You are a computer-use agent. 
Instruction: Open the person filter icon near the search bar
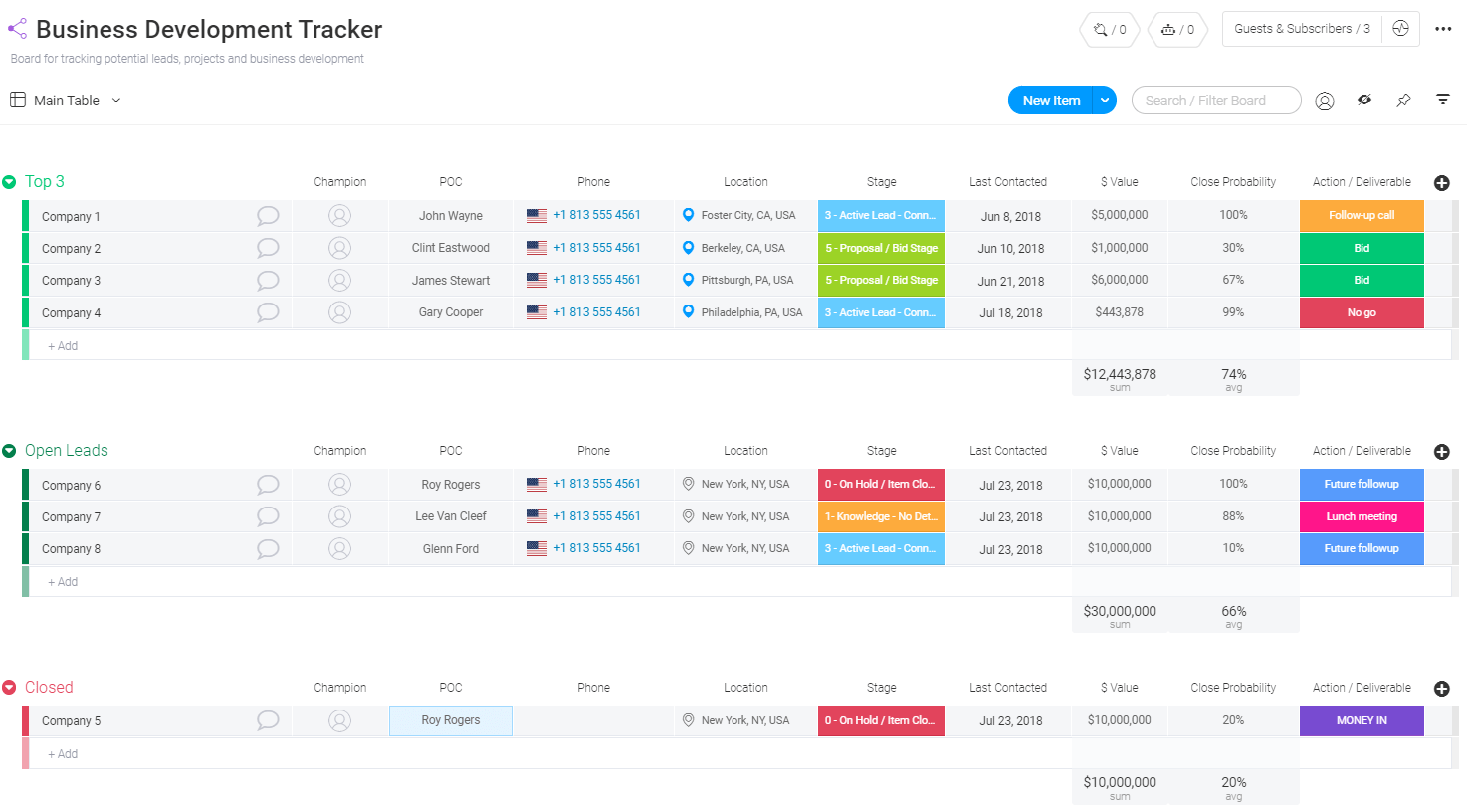[1325, 100]
